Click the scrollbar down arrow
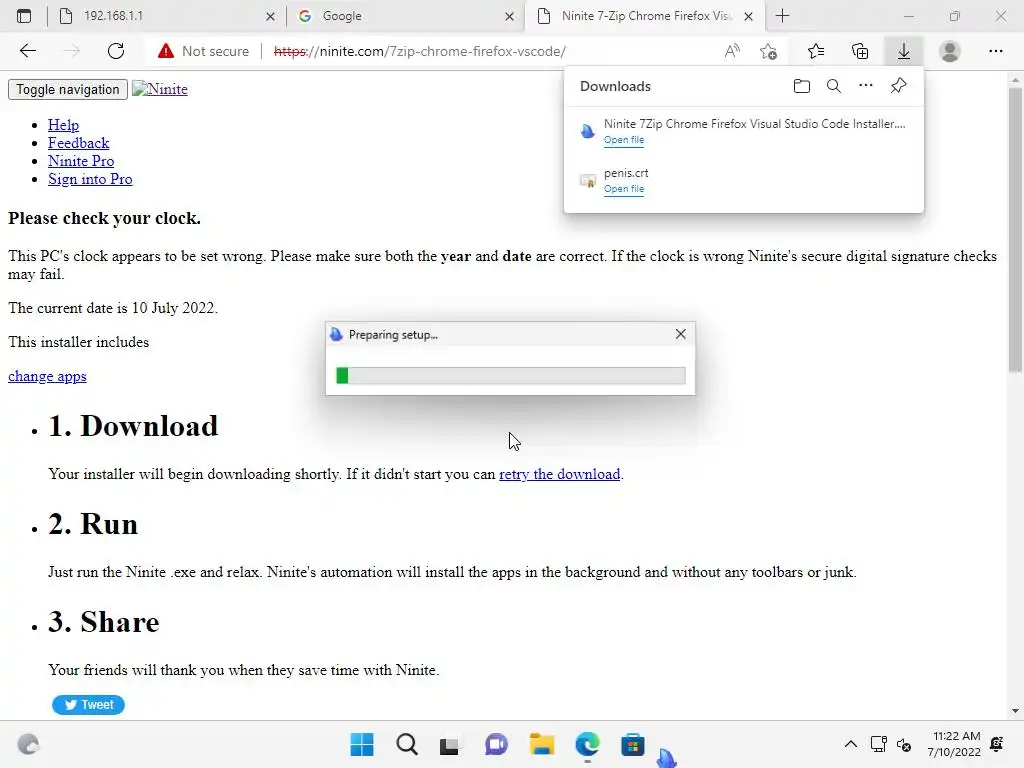 pos(1015,711)
